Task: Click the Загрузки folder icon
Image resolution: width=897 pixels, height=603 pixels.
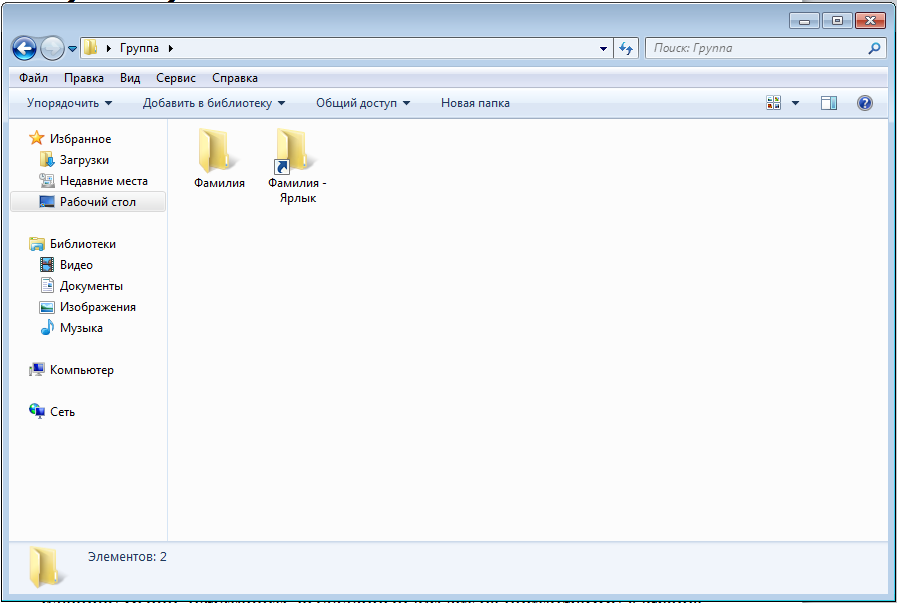Action: pos(47,160)
